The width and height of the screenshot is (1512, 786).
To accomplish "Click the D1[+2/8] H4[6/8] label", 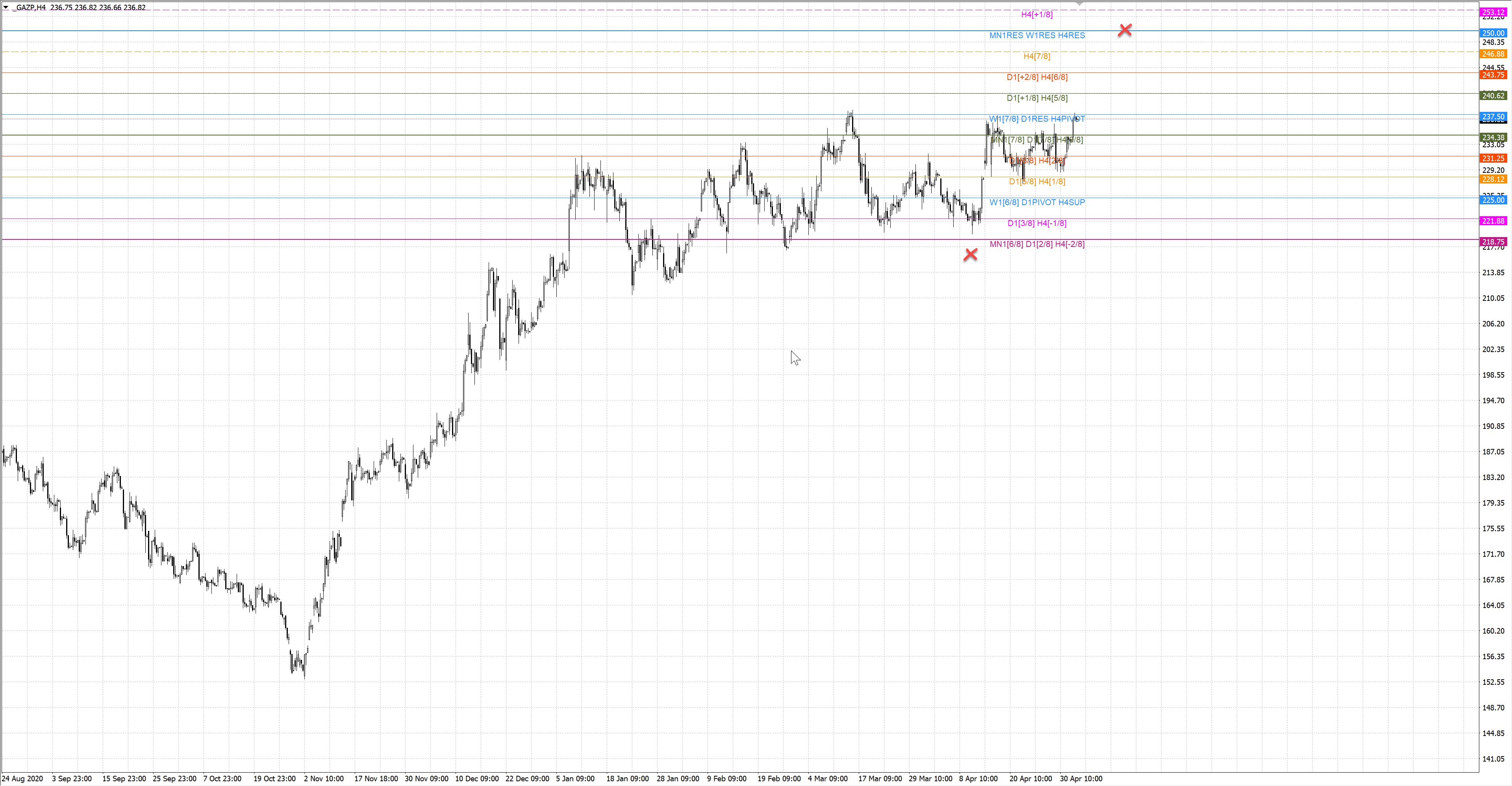I will pos(1037,77).
